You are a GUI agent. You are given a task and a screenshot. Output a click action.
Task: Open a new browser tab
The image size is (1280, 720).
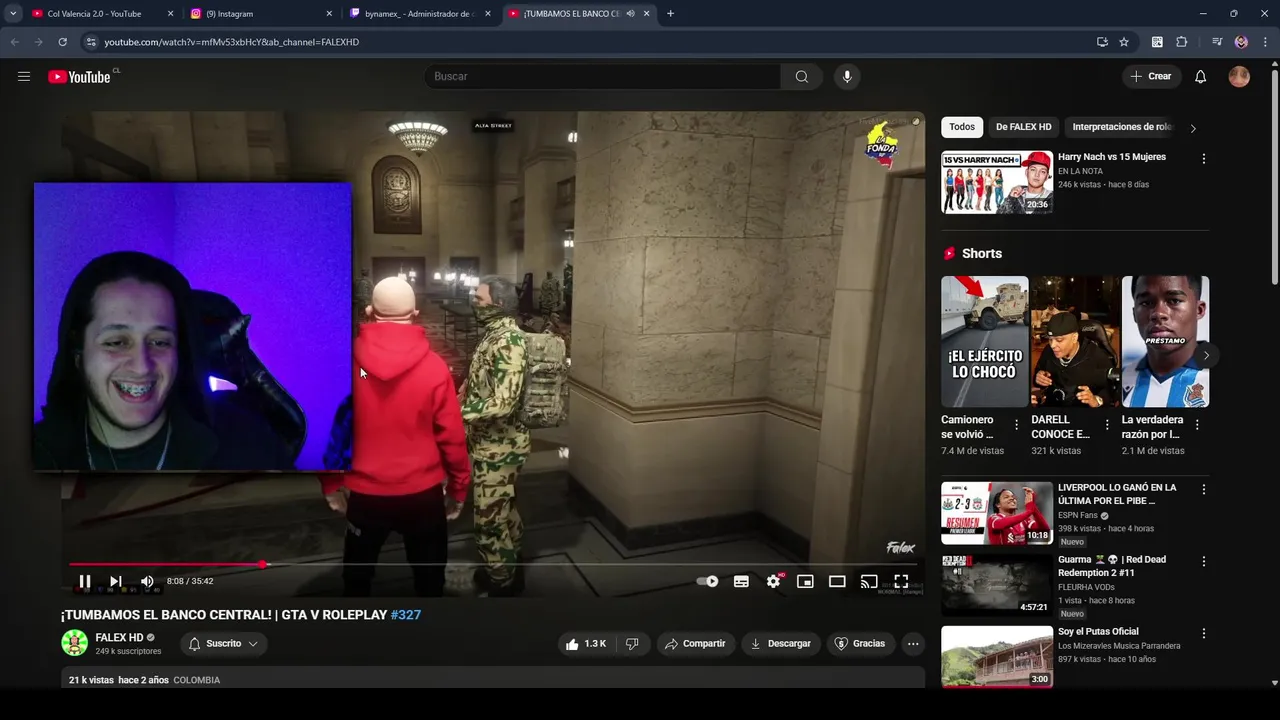point(670,14)
